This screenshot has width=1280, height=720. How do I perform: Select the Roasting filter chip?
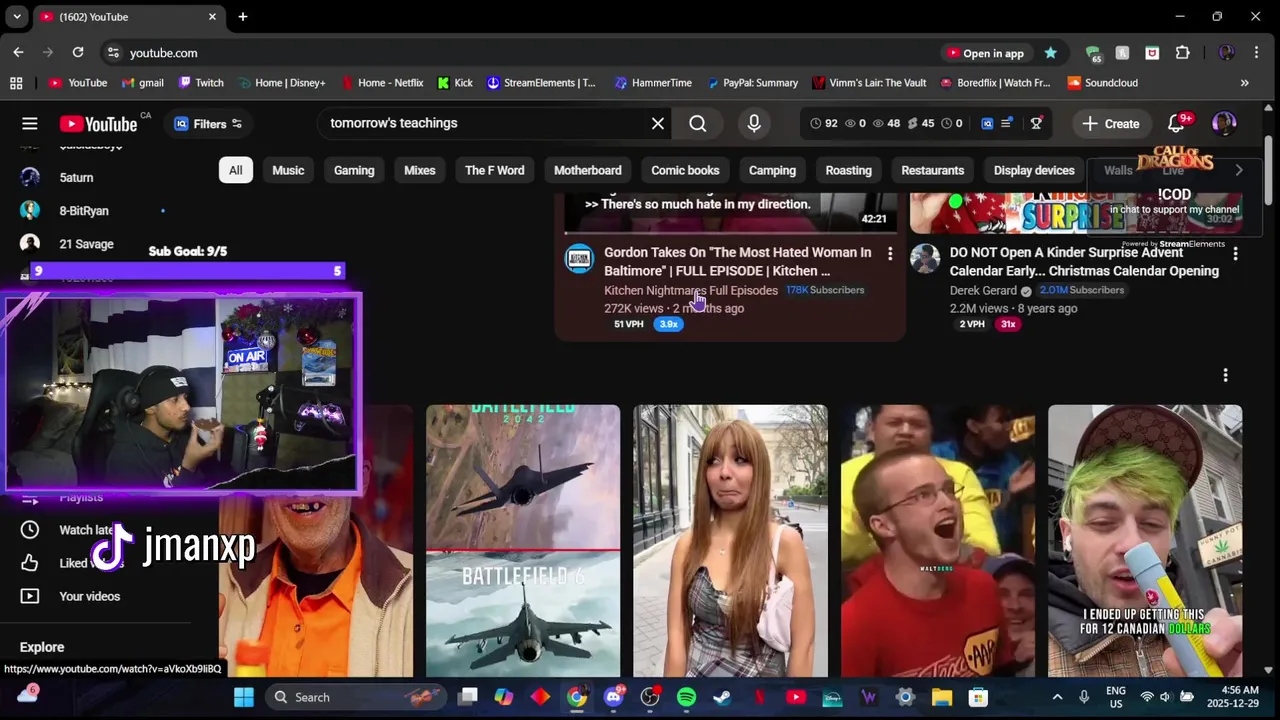coord(849,170)
